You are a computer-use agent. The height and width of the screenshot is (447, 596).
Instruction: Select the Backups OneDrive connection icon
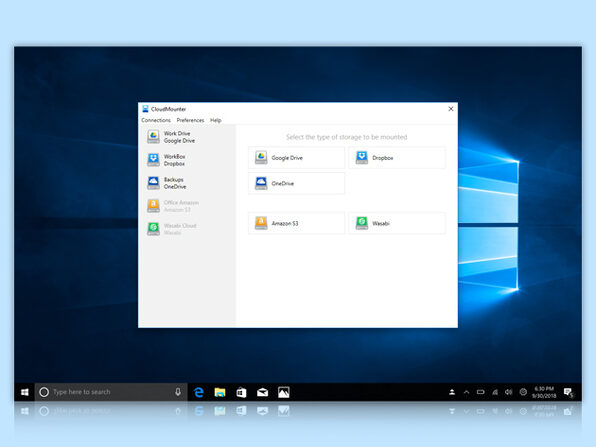pos(153,183)
